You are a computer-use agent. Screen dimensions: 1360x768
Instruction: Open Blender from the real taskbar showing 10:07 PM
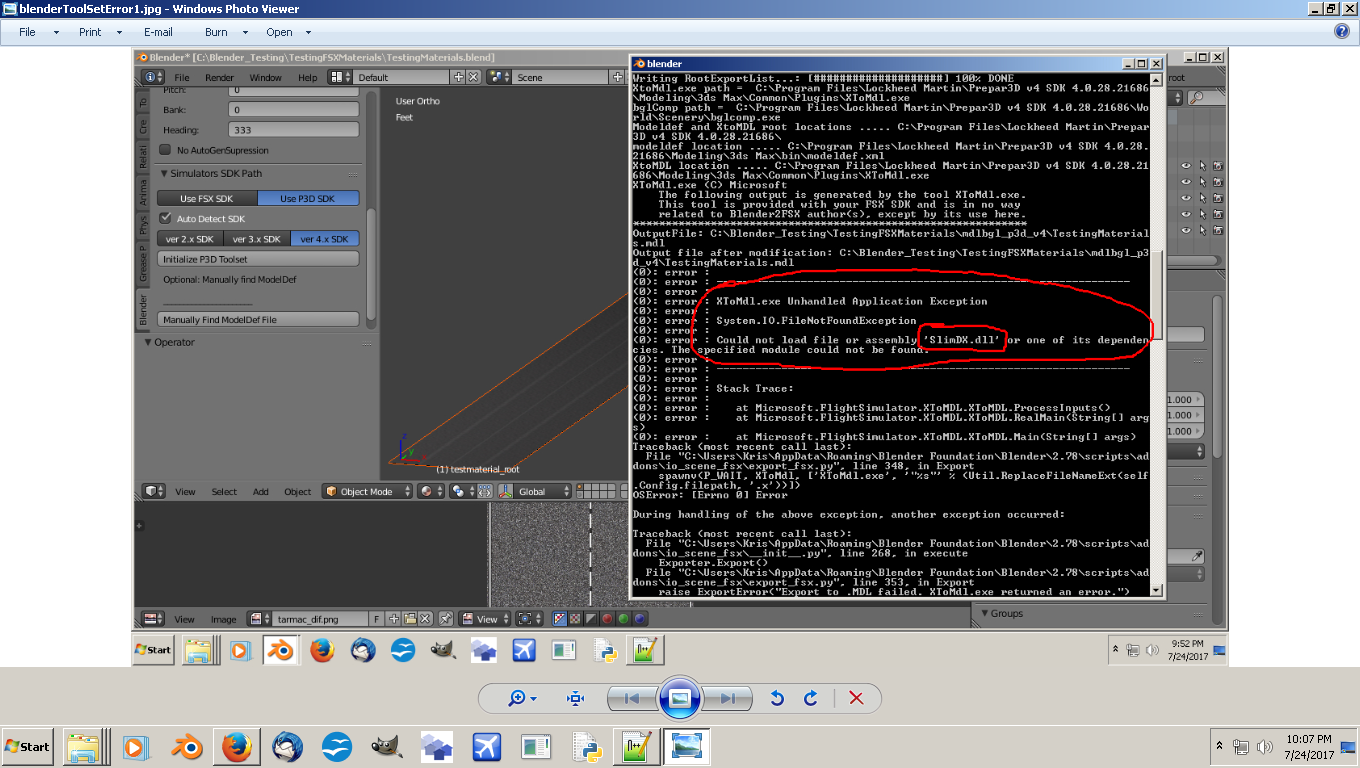186,746
